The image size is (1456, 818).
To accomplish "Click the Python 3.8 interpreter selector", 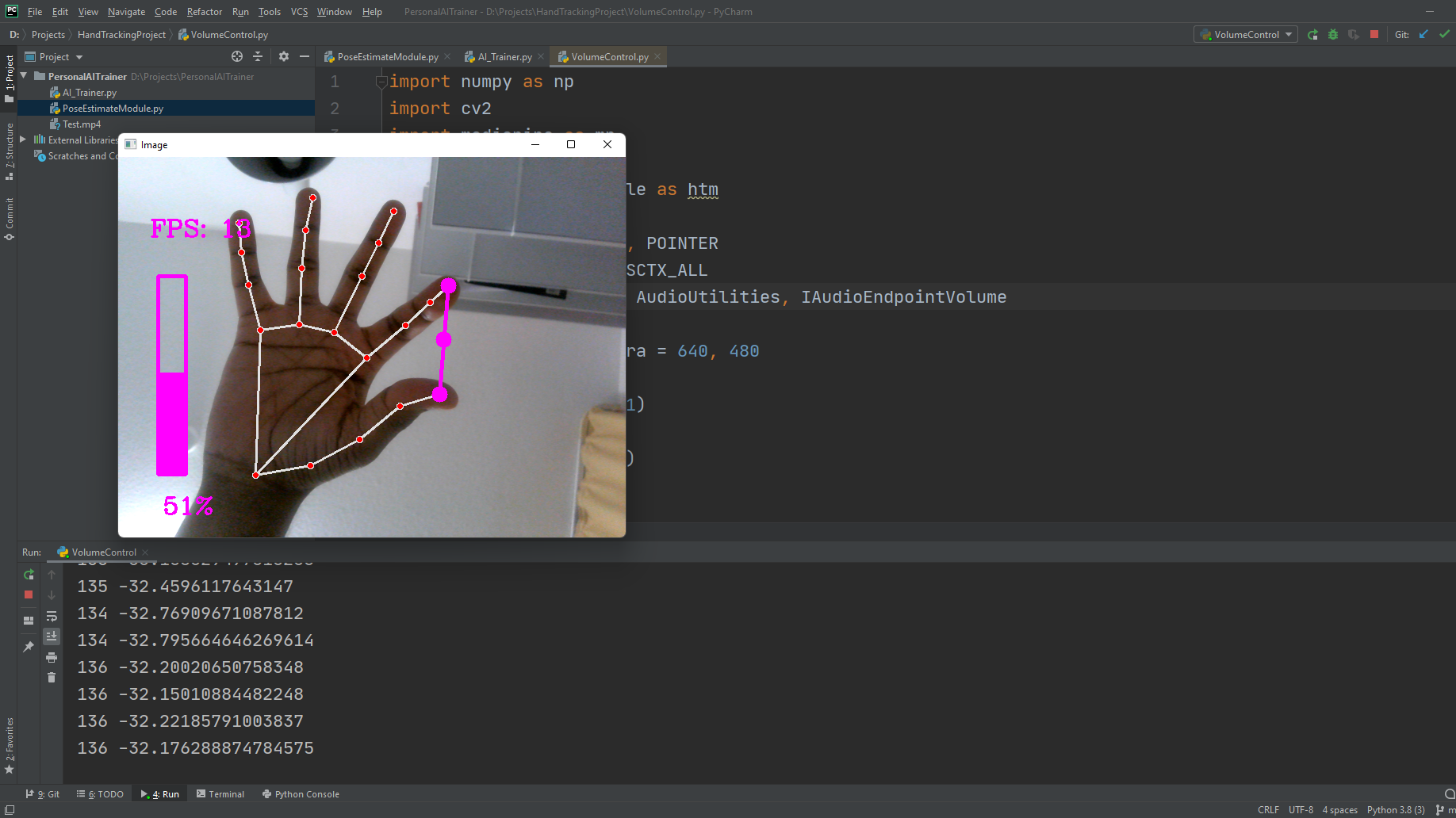I will tap(1396, 809).
